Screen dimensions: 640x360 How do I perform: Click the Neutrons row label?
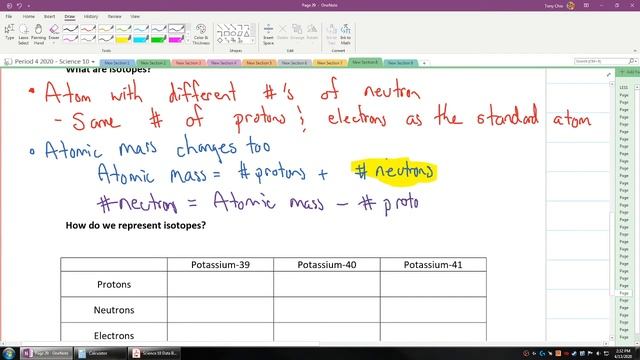[114, 310]
